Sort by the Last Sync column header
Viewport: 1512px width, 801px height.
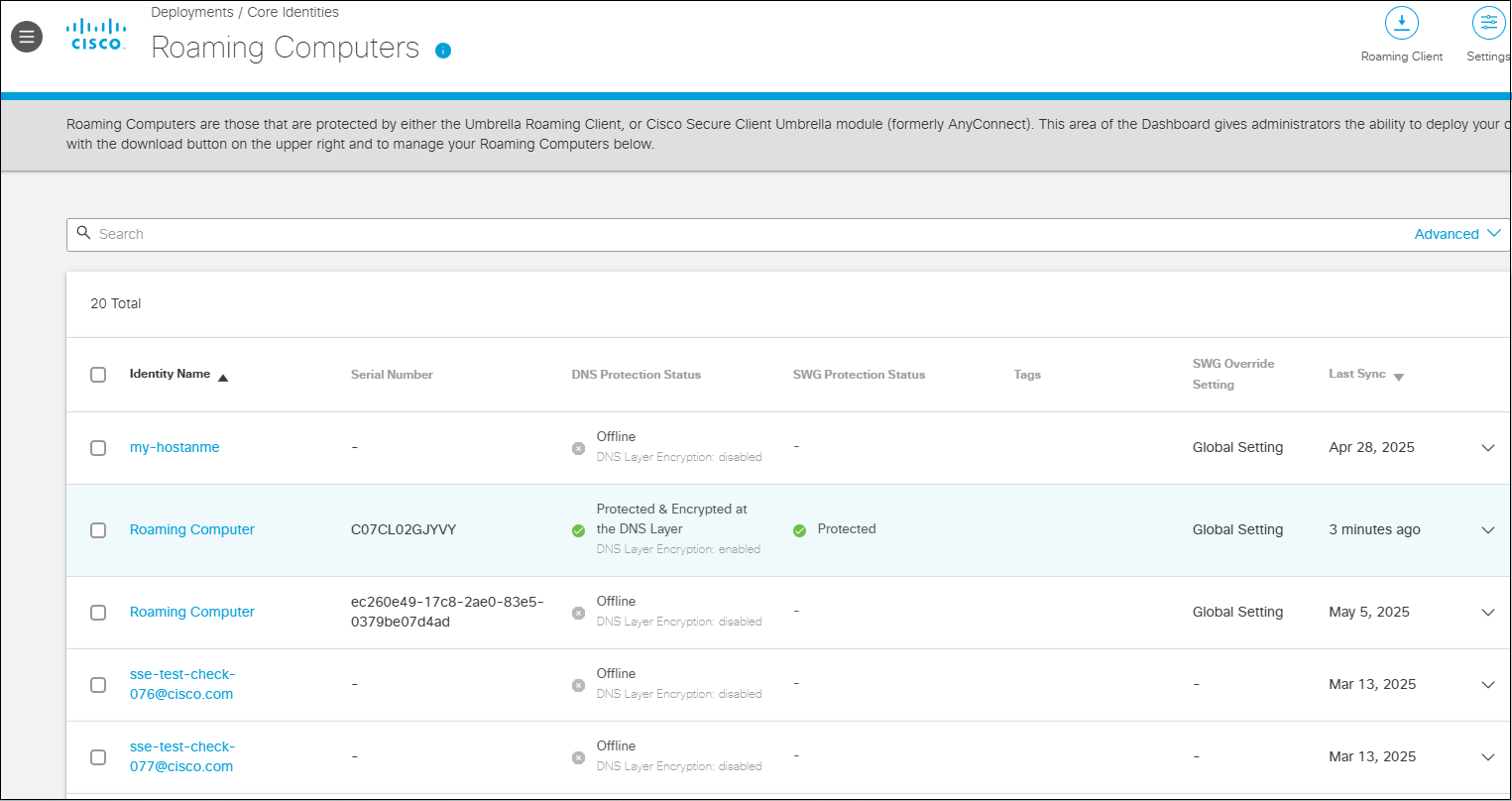(x=1357, y=374)
